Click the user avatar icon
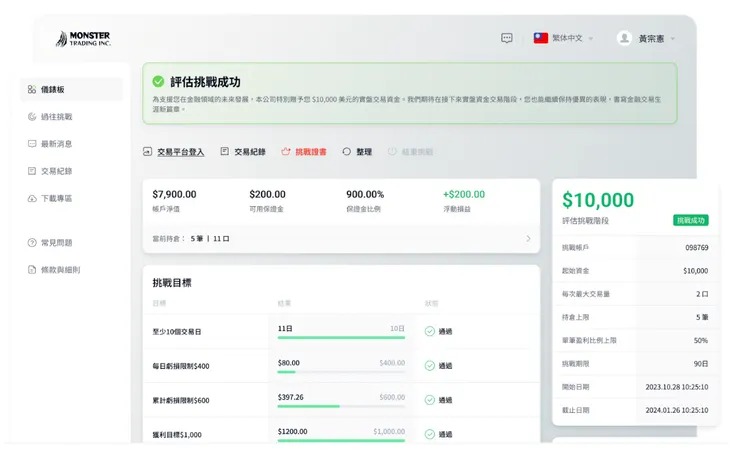Image resolution: width=740 pixels, height=457 pixels. (x=624, y=38)
